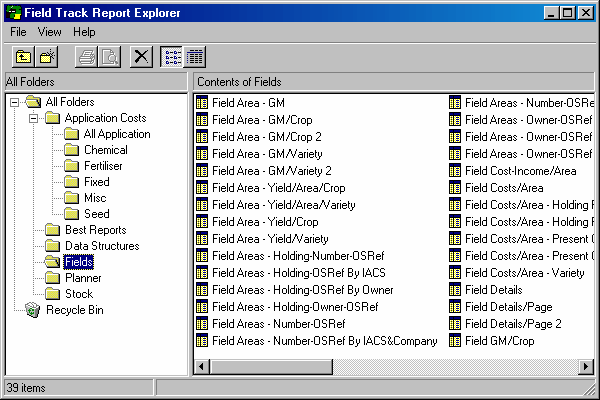Open the Chemical folder
Viewport: 600px width, 400px height.
[x=106, y=150]
